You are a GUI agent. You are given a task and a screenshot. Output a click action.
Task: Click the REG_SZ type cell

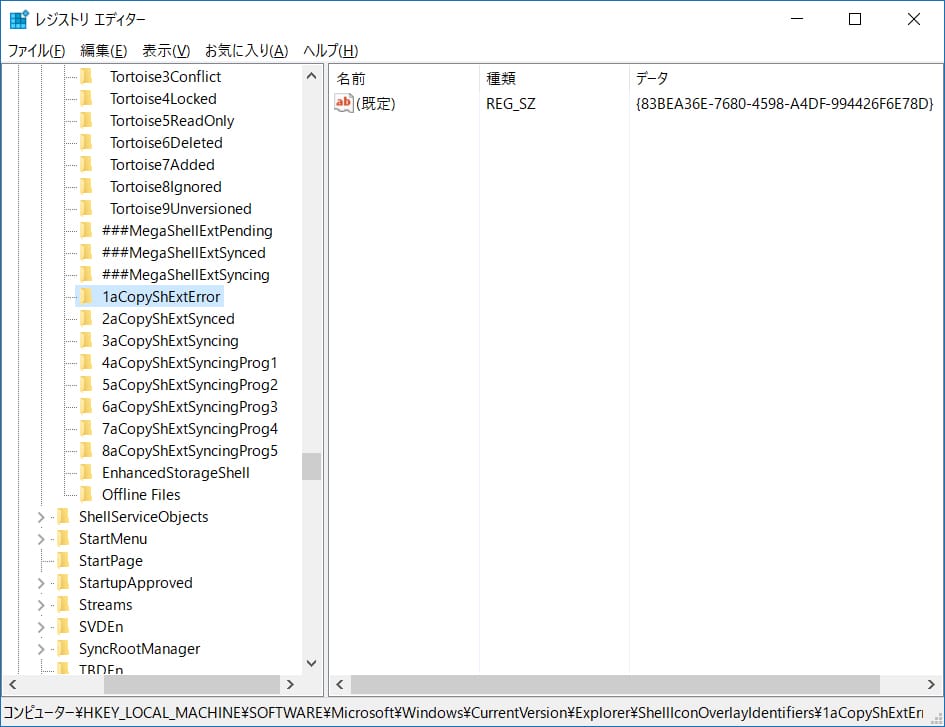pos(510,104)
